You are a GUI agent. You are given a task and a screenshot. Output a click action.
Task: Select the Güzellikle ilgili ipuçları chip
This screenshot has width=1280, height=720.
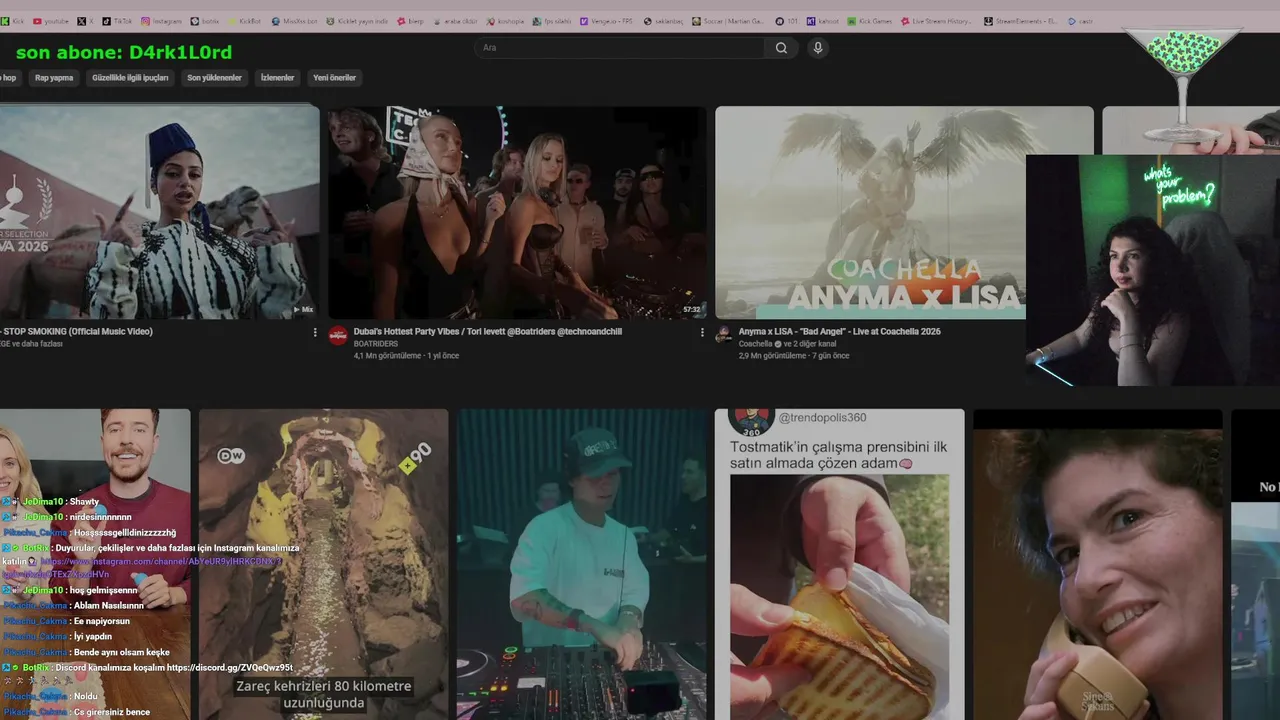click(130, 77)
